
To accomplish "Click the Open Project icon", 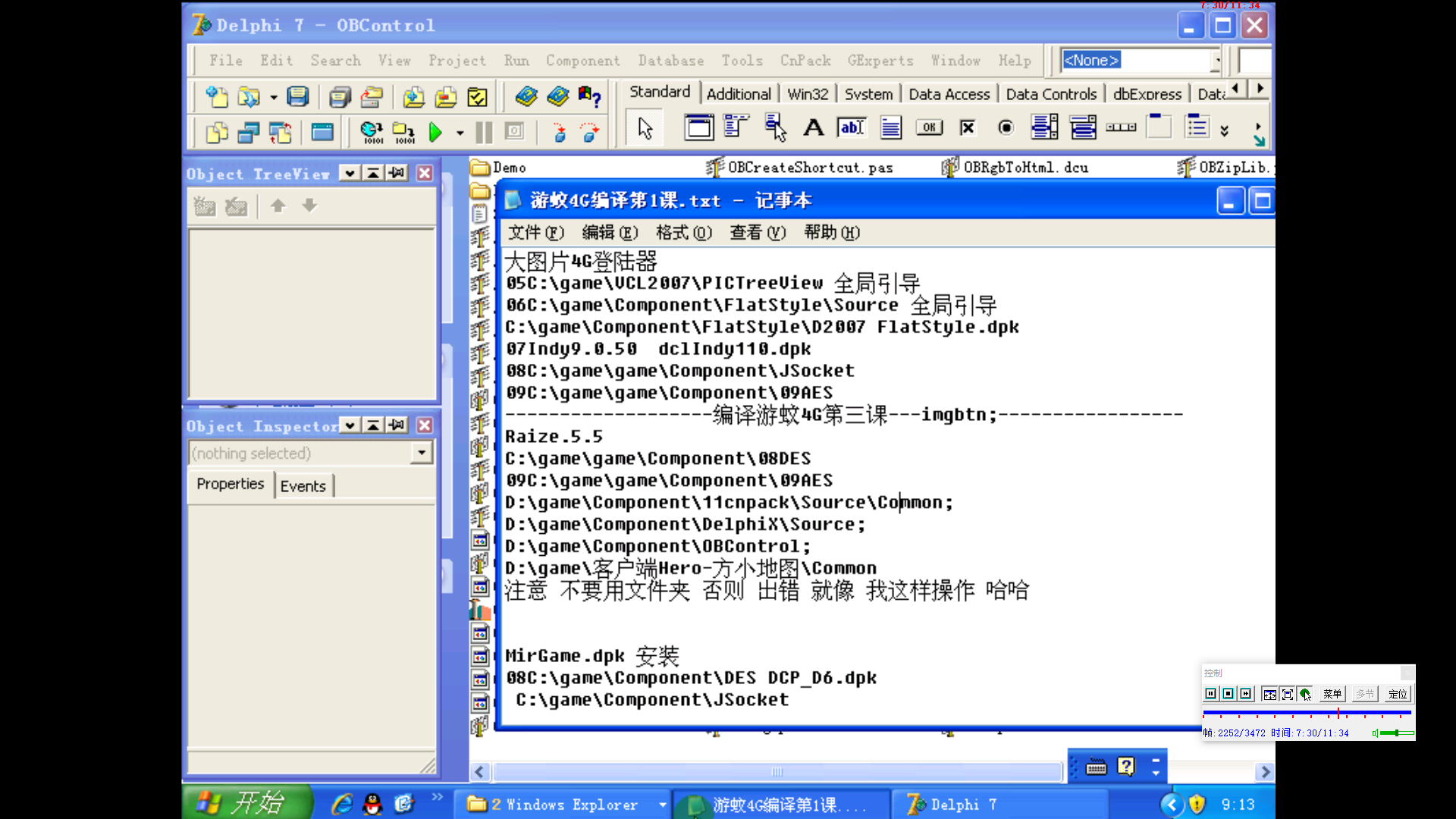I will pyautogui.click(x=371, y=96).
